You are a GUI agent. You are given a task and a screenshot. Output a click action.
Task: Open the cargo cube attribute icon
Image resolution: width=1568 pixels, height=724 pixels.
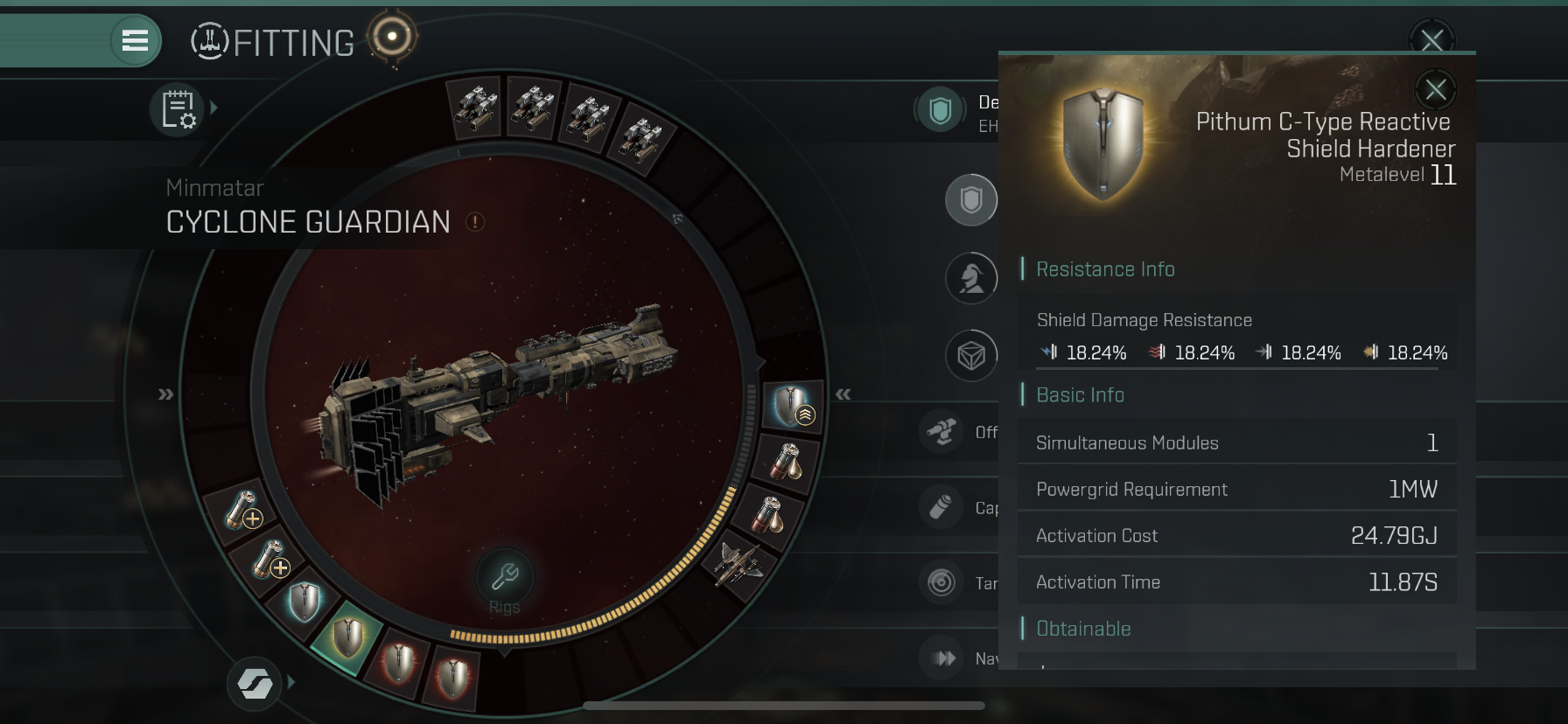point(971,356)
